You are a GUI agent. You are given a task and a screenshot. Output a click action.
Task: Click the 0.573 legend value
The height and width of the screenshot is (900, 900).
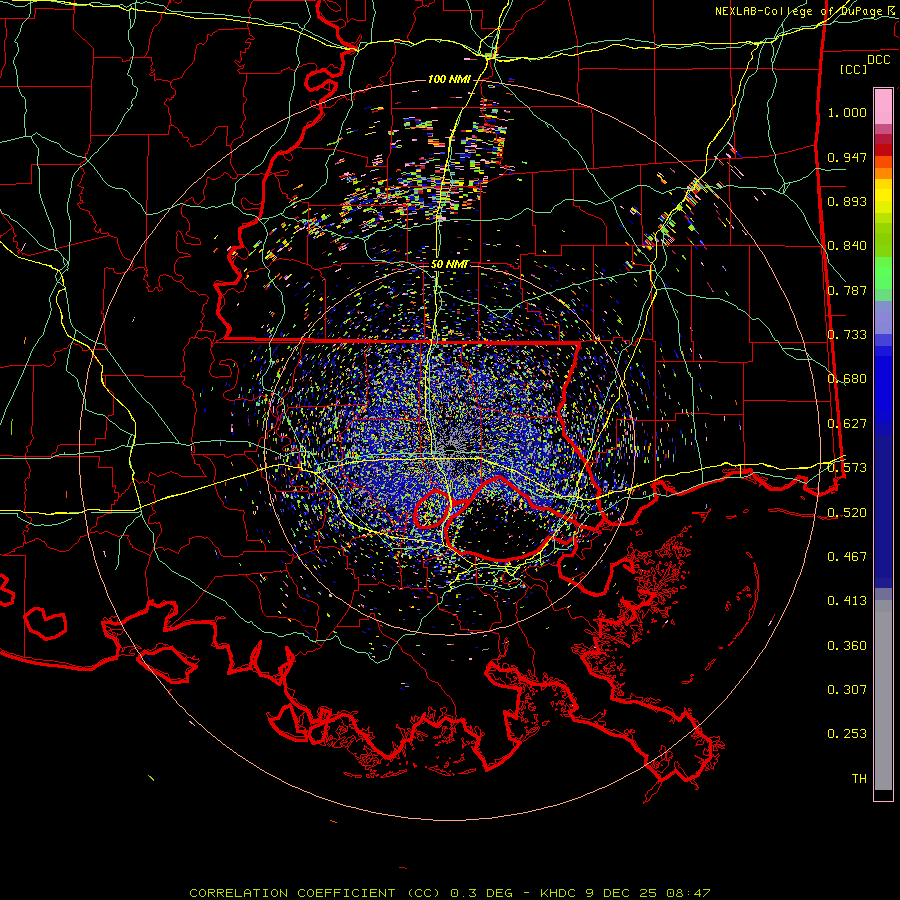(847, 468)
